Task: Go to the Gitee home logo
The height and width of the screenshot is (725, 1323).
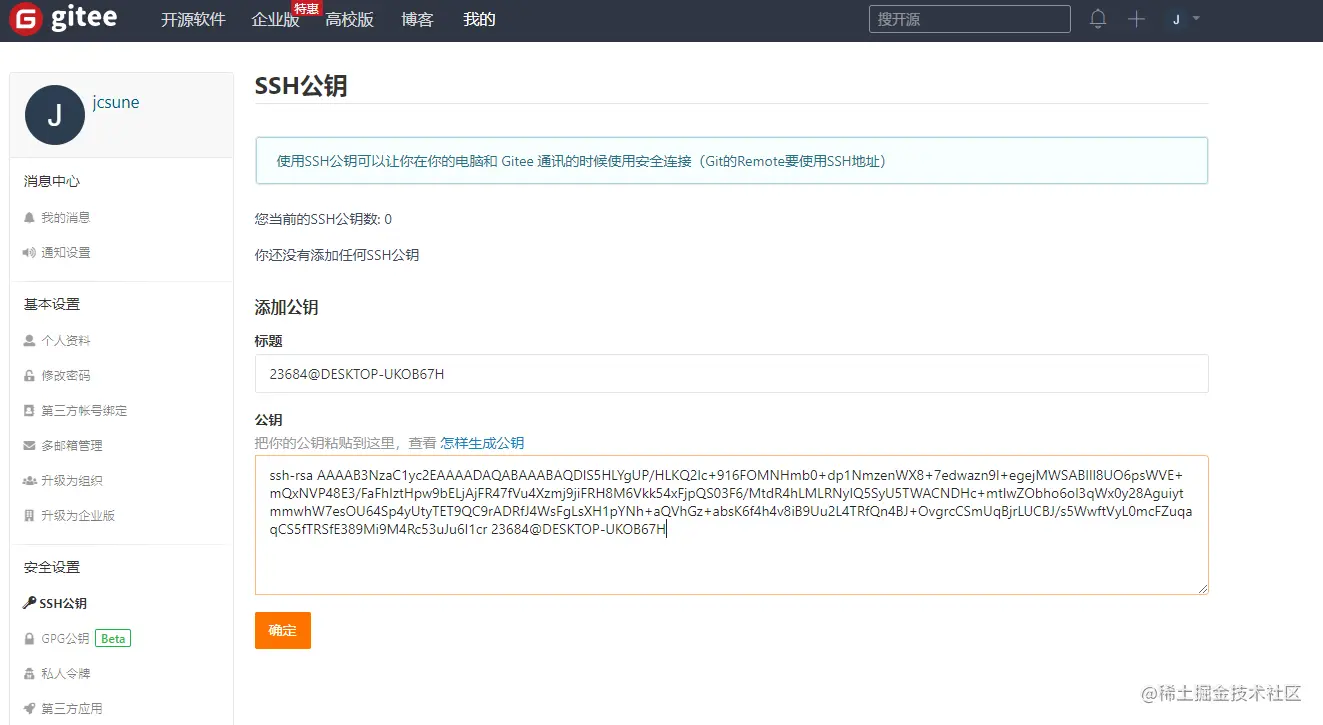Action: pos(64,19)
